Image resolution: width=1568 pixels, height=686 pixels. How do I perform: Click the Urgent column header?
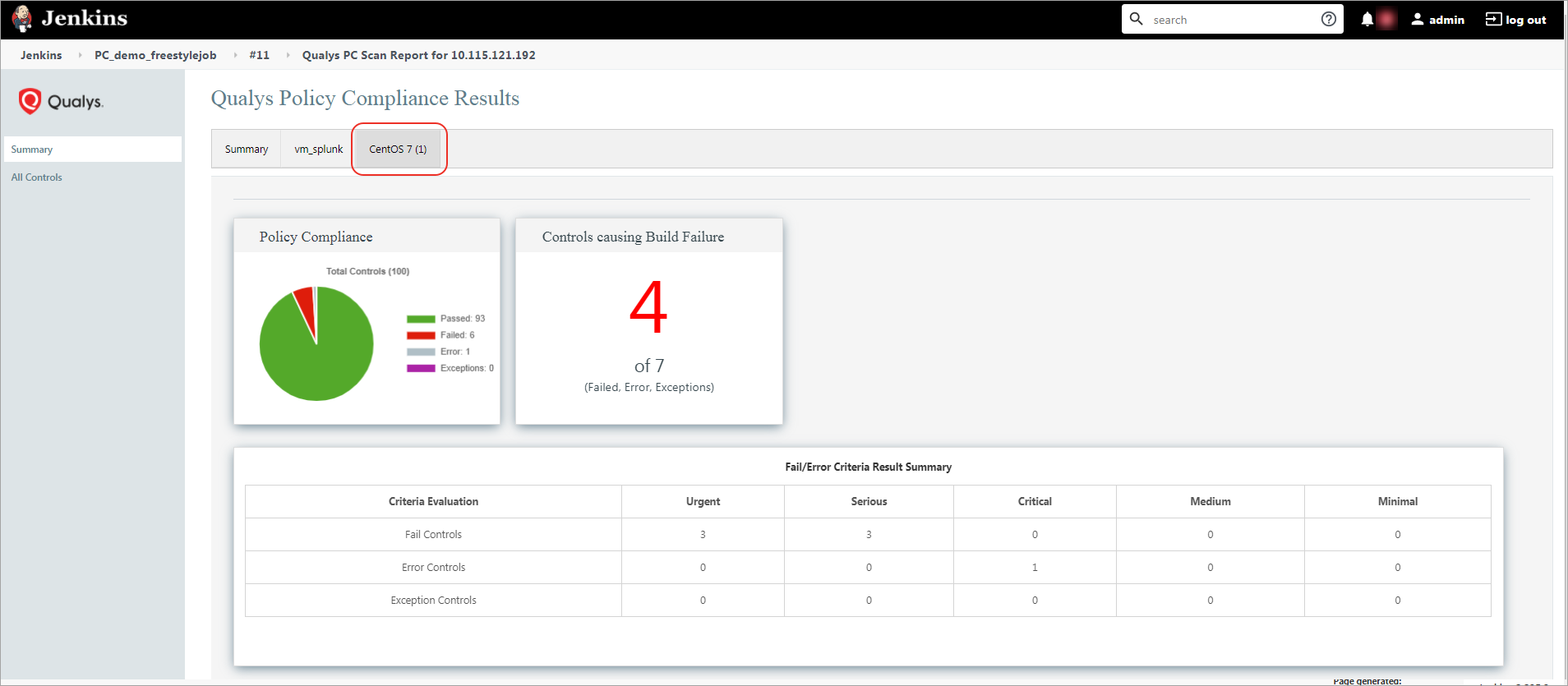(x=703, y=501)
